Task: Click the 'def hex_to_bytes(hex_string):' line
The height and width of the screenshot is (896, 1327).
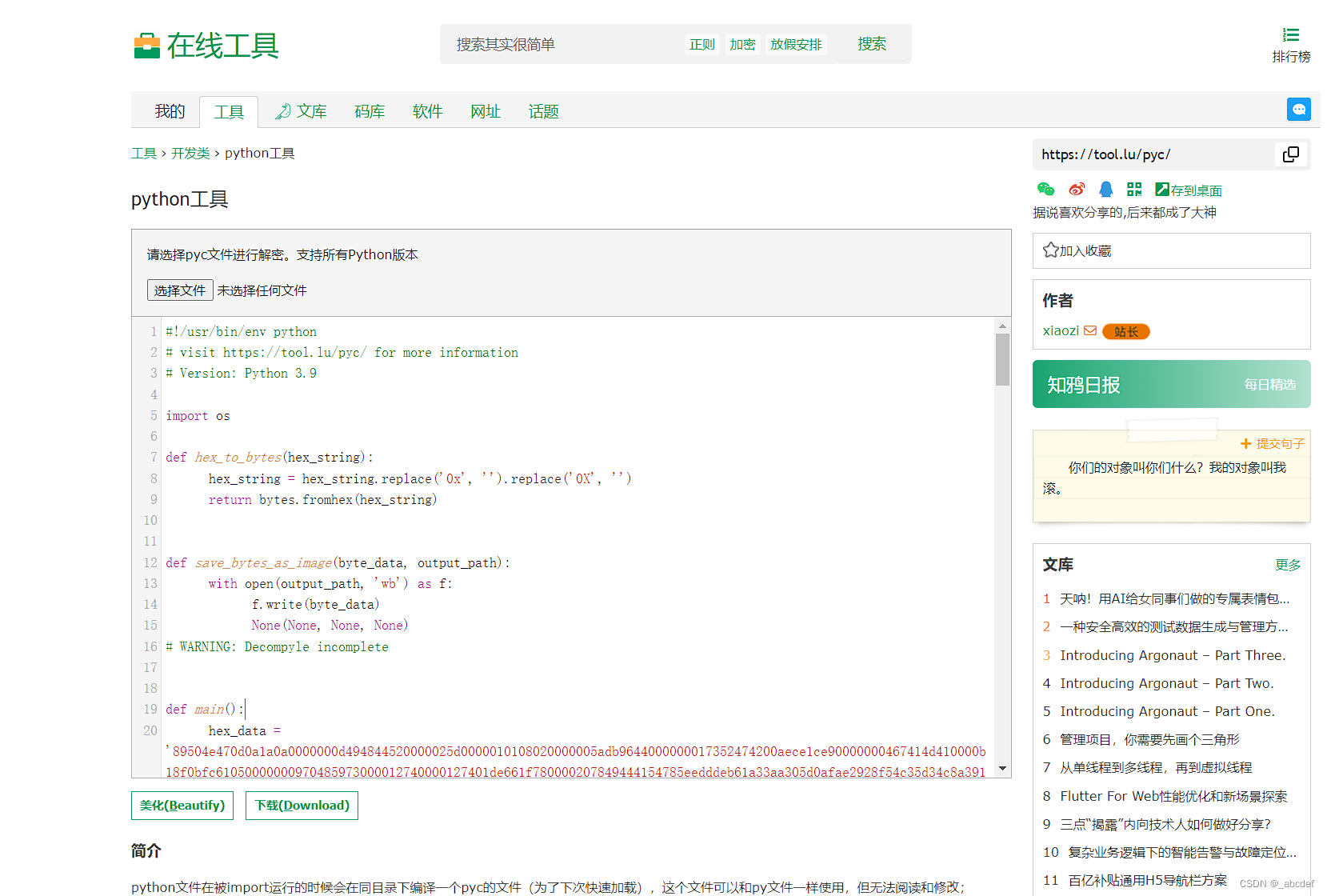Action: click(x=270, y=457)
